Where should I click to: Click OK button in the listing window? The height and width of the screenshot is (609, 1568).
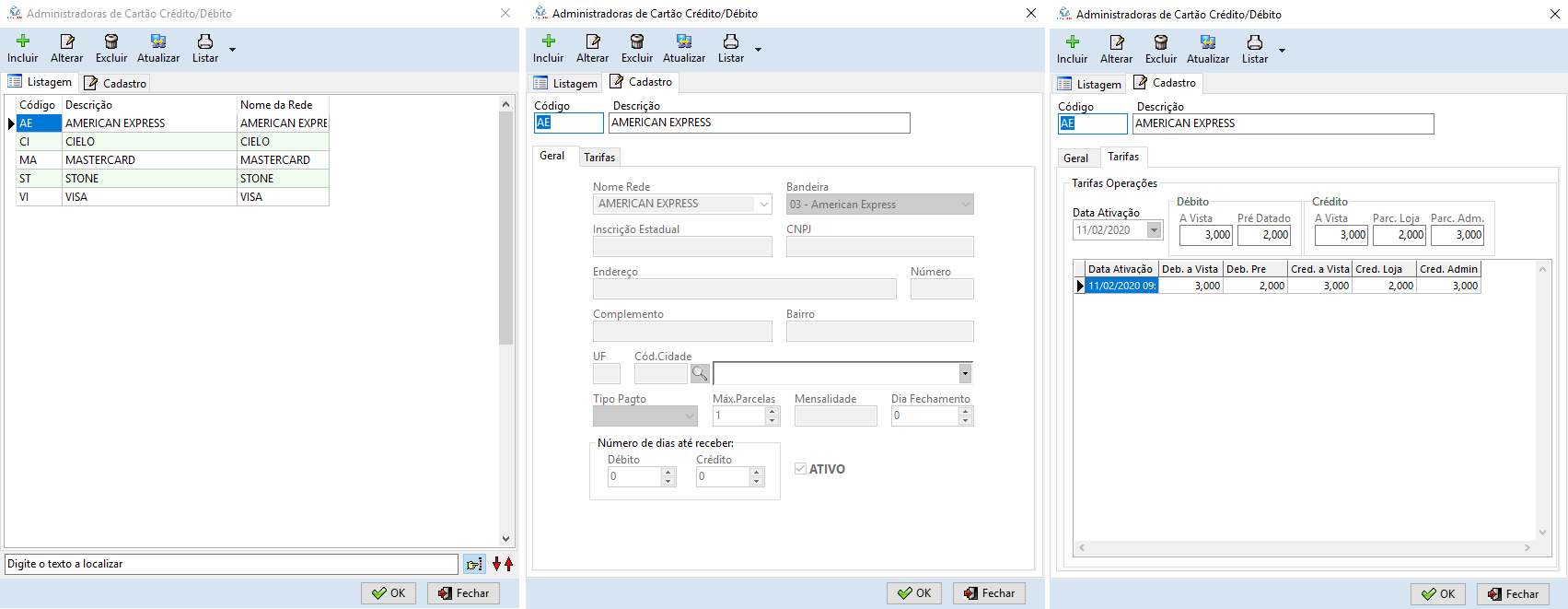tap(389, 593)
